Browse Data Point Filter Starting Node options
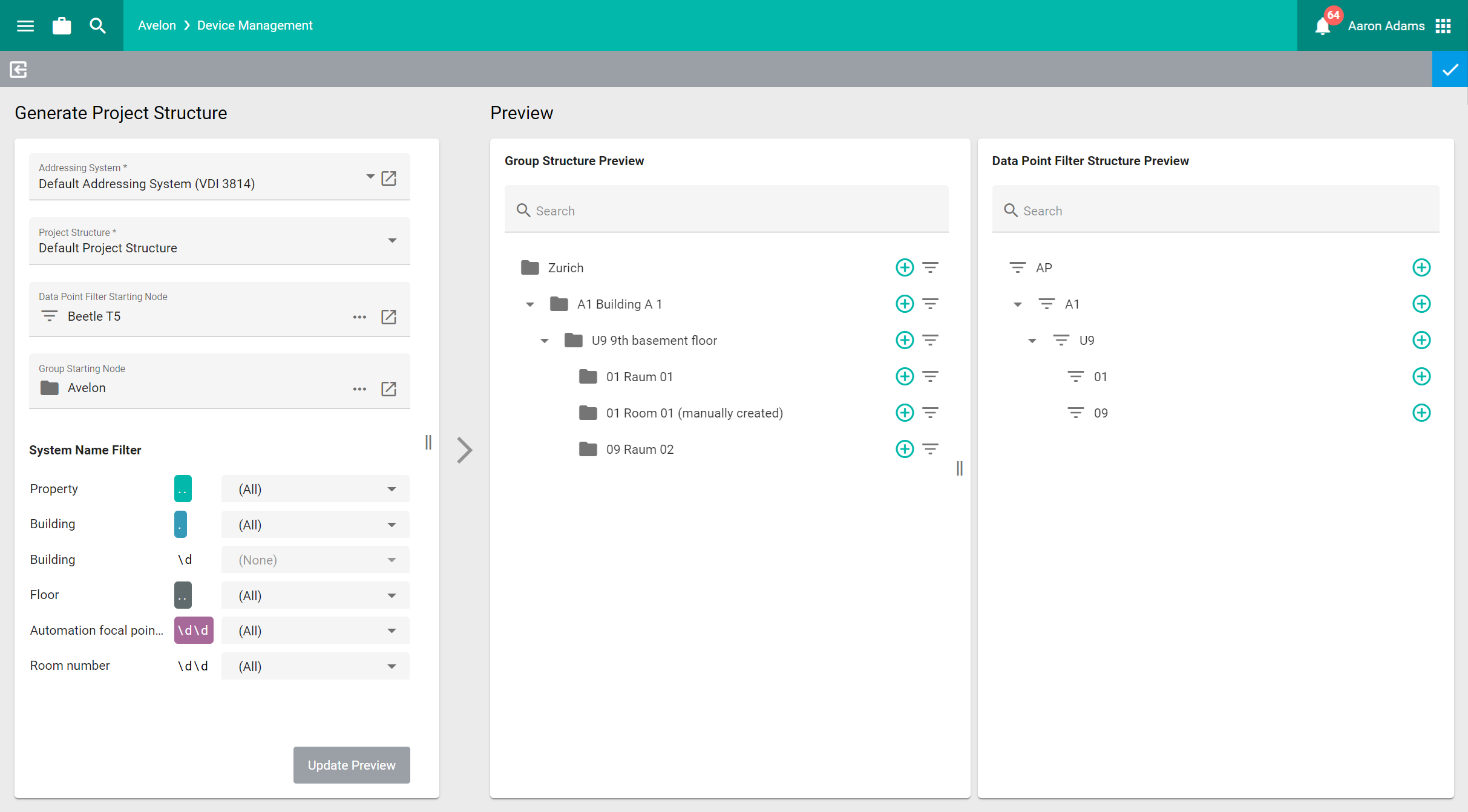Screen dimensions: 1468x812 click(x=359, y=317)
